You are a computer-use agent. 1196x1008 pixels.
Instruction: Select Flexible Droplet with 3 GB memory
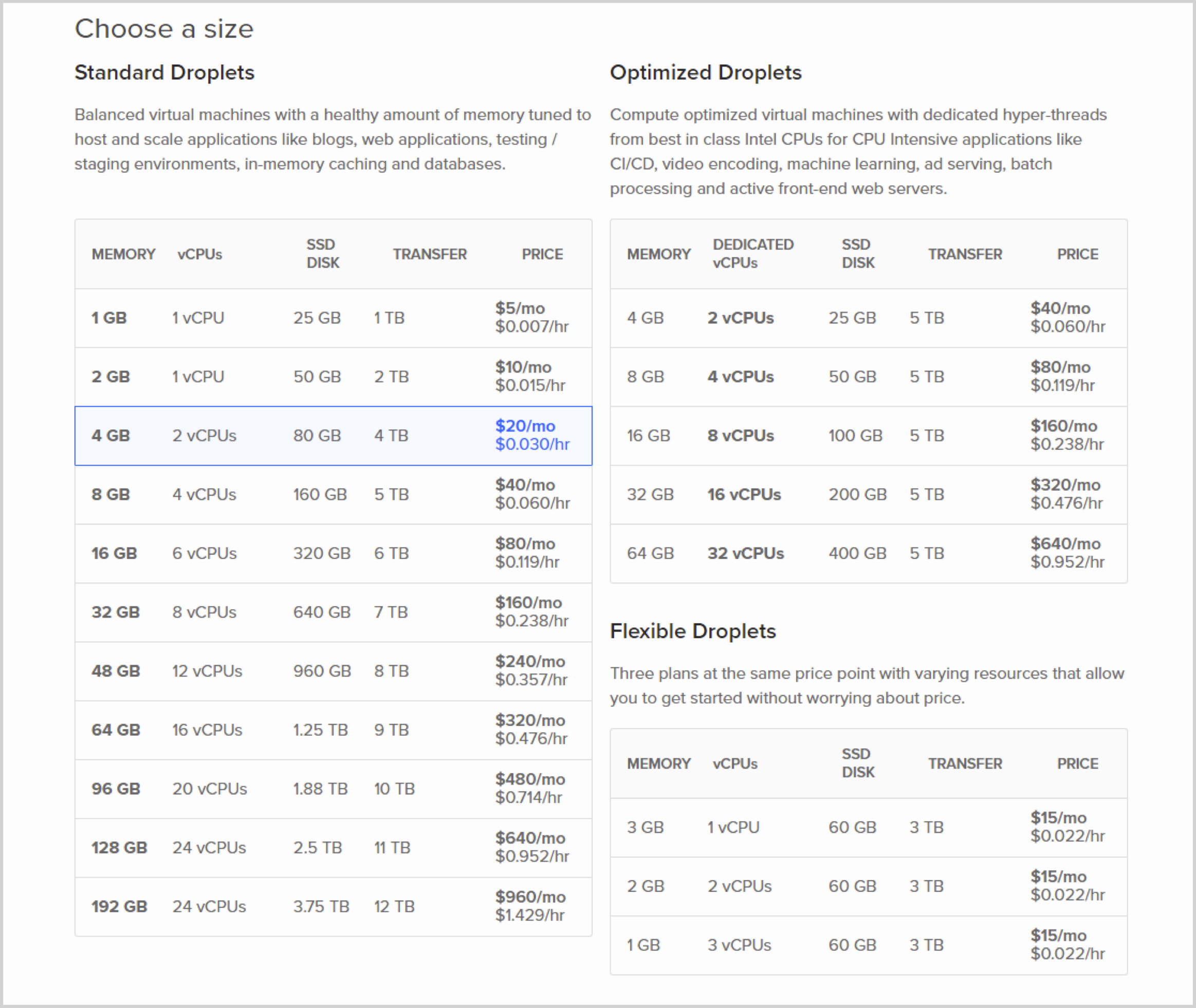click(x=869, y=828)
